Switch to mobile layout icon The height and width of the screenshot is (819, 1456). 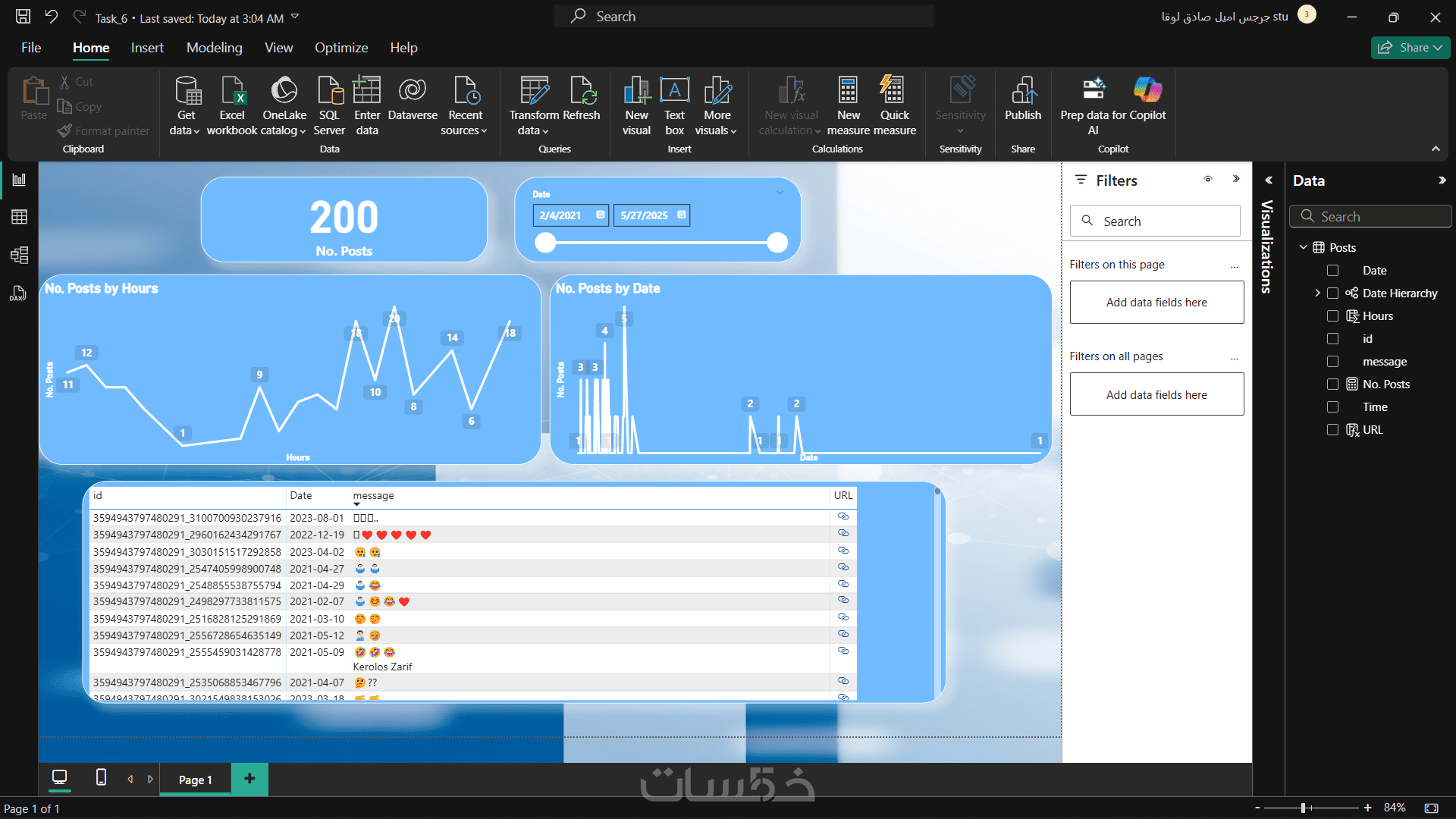coord(101,777)
